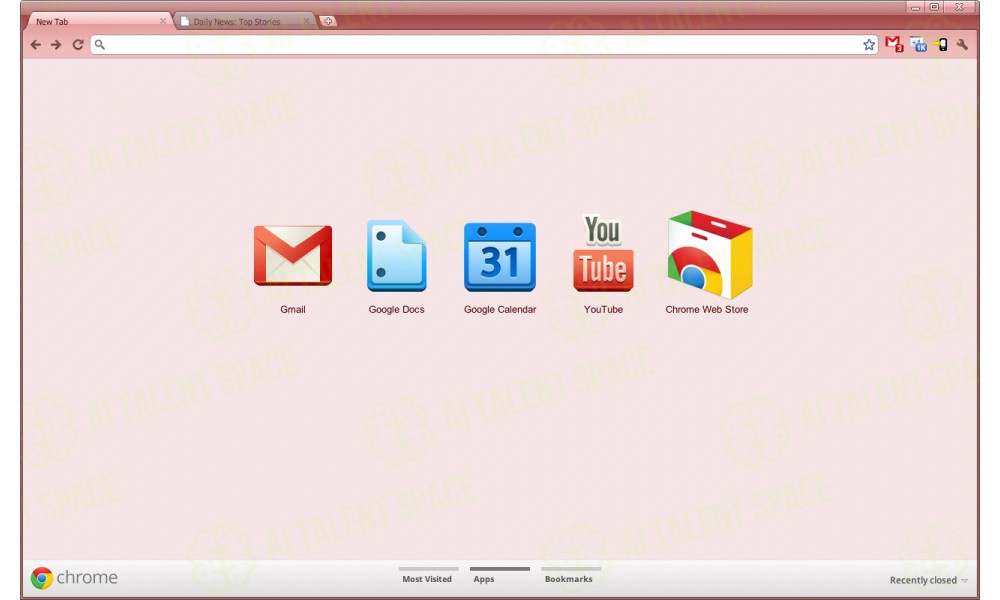
Task: Open a new tab with plus button
Action: coord(328,21)
